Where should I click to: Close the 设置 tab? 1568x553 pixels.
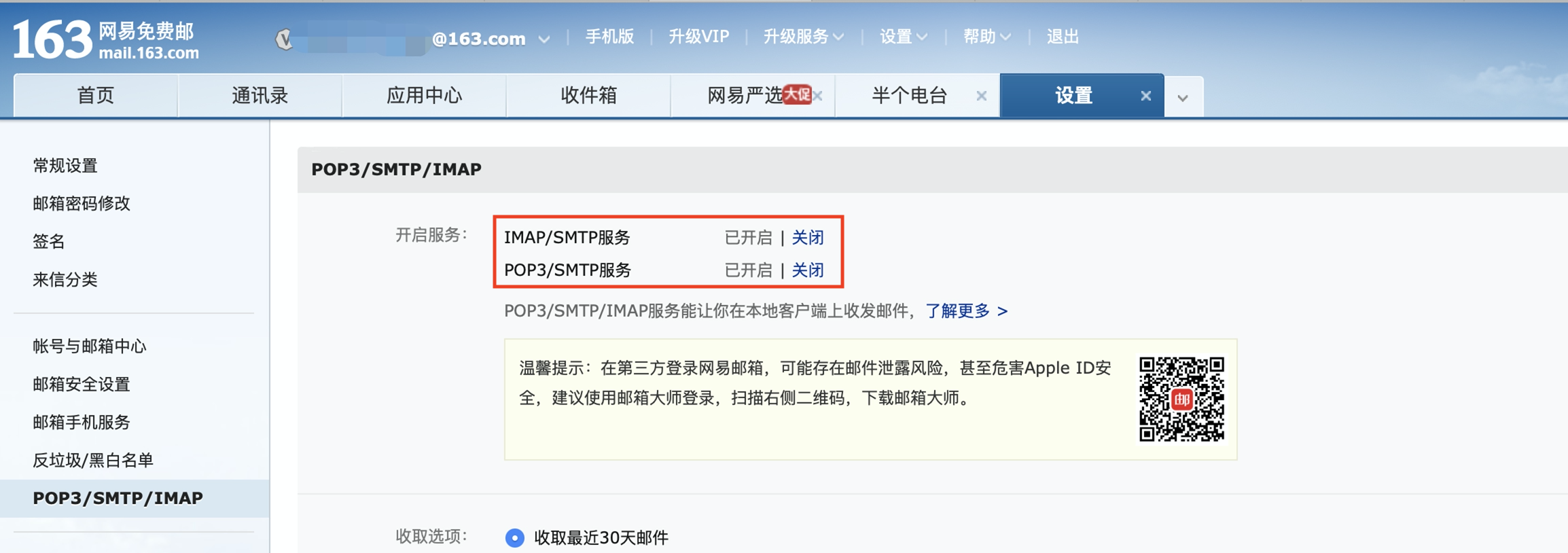tap(1146, 96)
